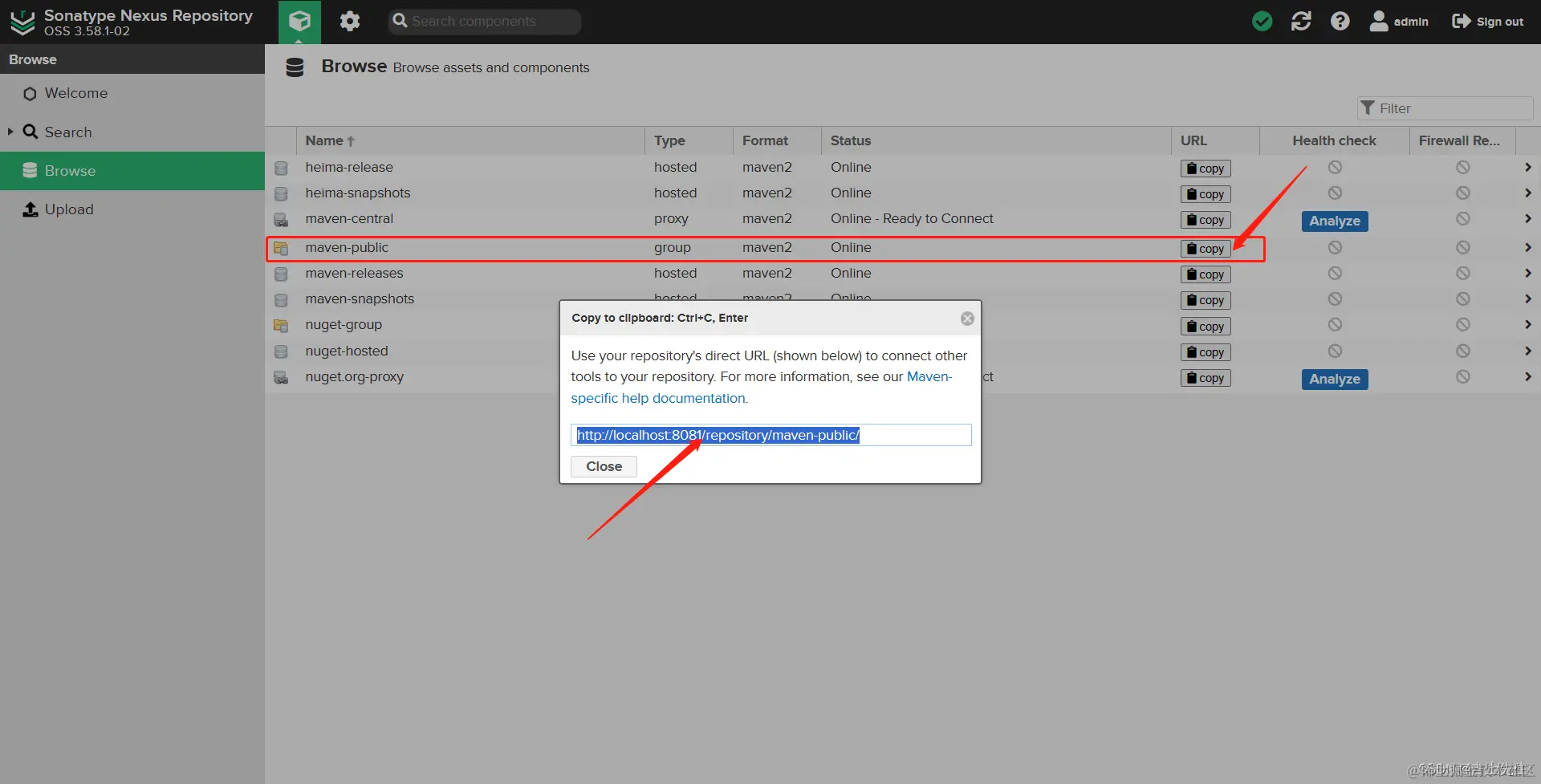Click heima-snapshots hosted repository icon
The width and height of the screenshot is (1541, 784).
tap(281, 193)
